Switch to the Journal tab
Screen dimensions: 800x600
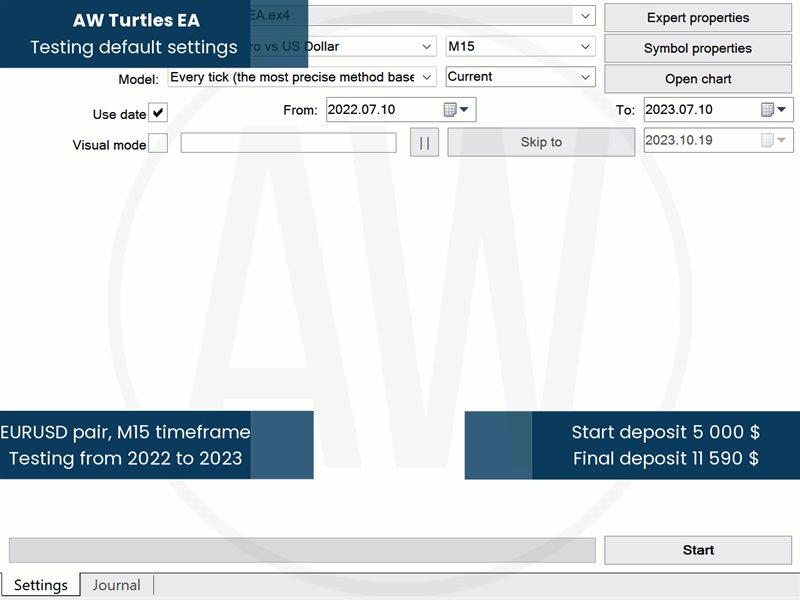click(117, 584)
